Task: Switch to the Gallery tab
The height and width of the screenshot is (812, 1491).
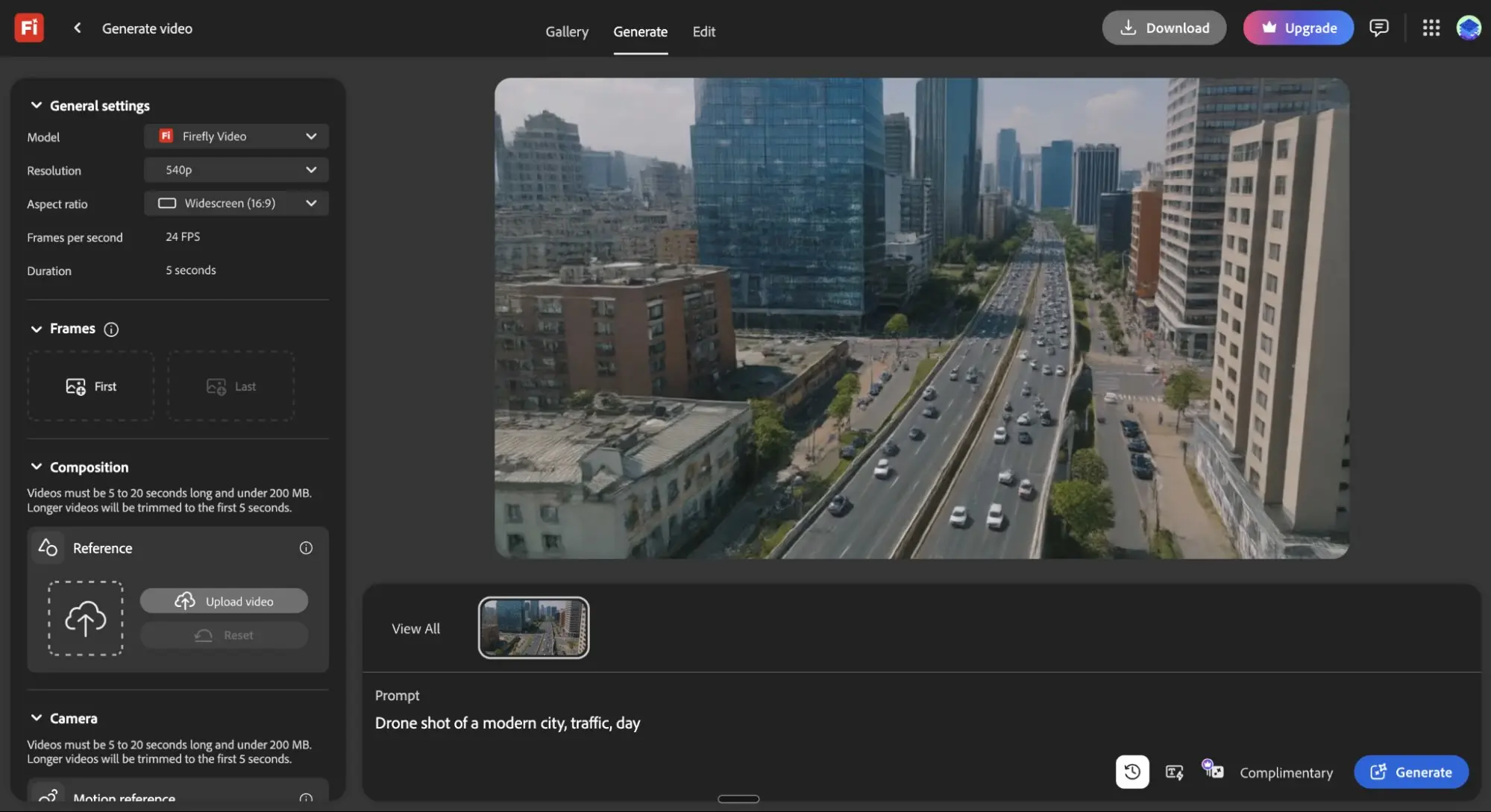Action: [567, 31]
